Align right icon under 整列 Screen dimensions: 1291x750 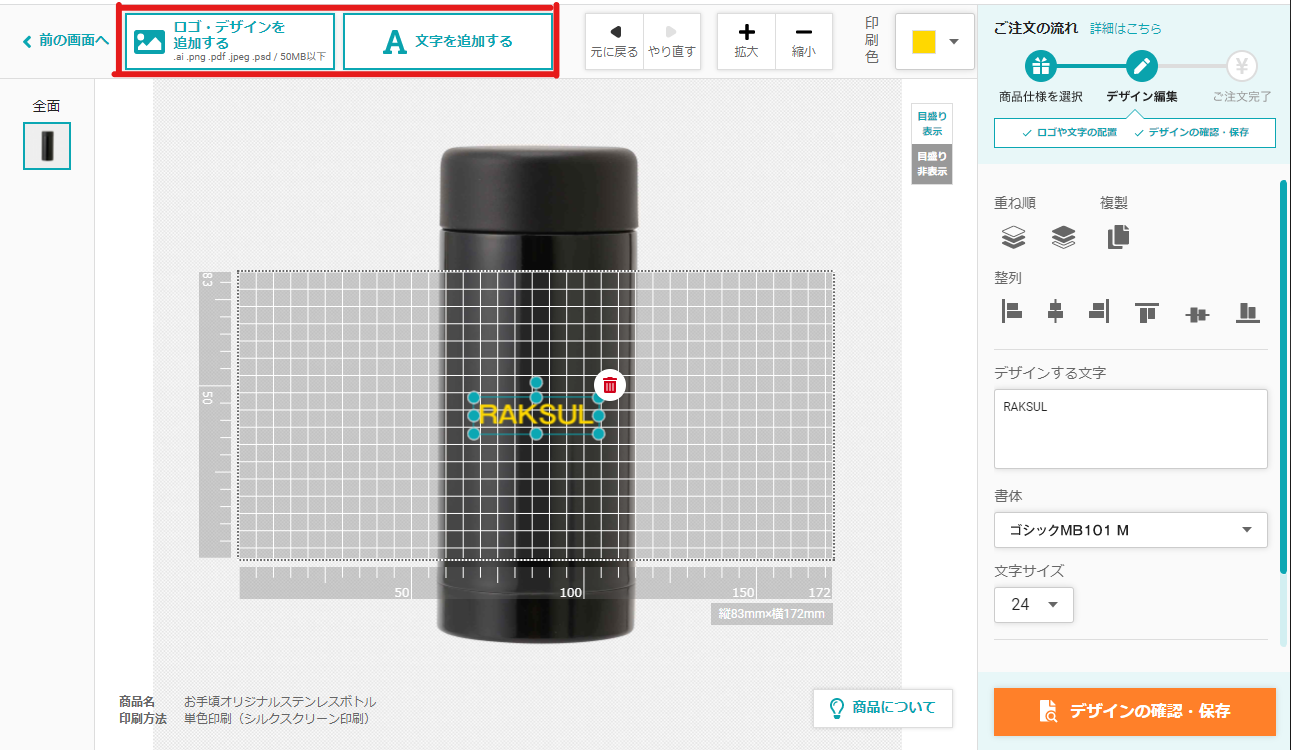[x=1099, y=312]
